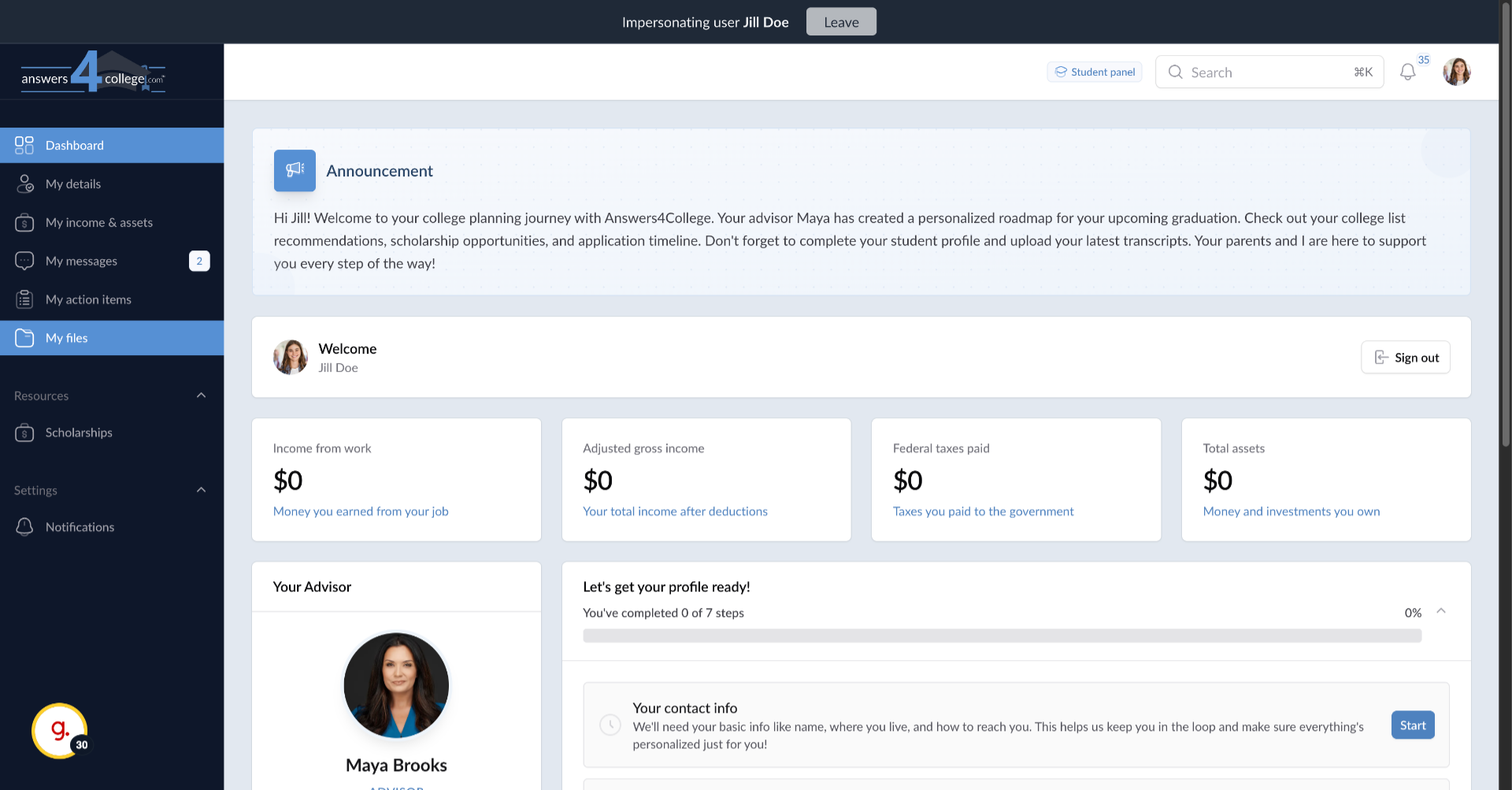
Task: Click the Income from work card
Action: (396, 480)
